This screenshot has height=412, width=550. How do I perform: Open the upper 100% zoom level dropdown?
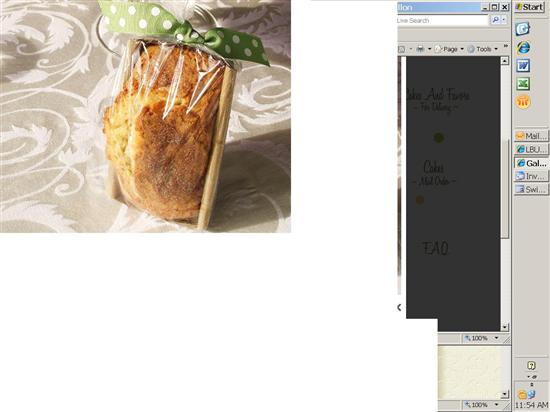[496, 338]
